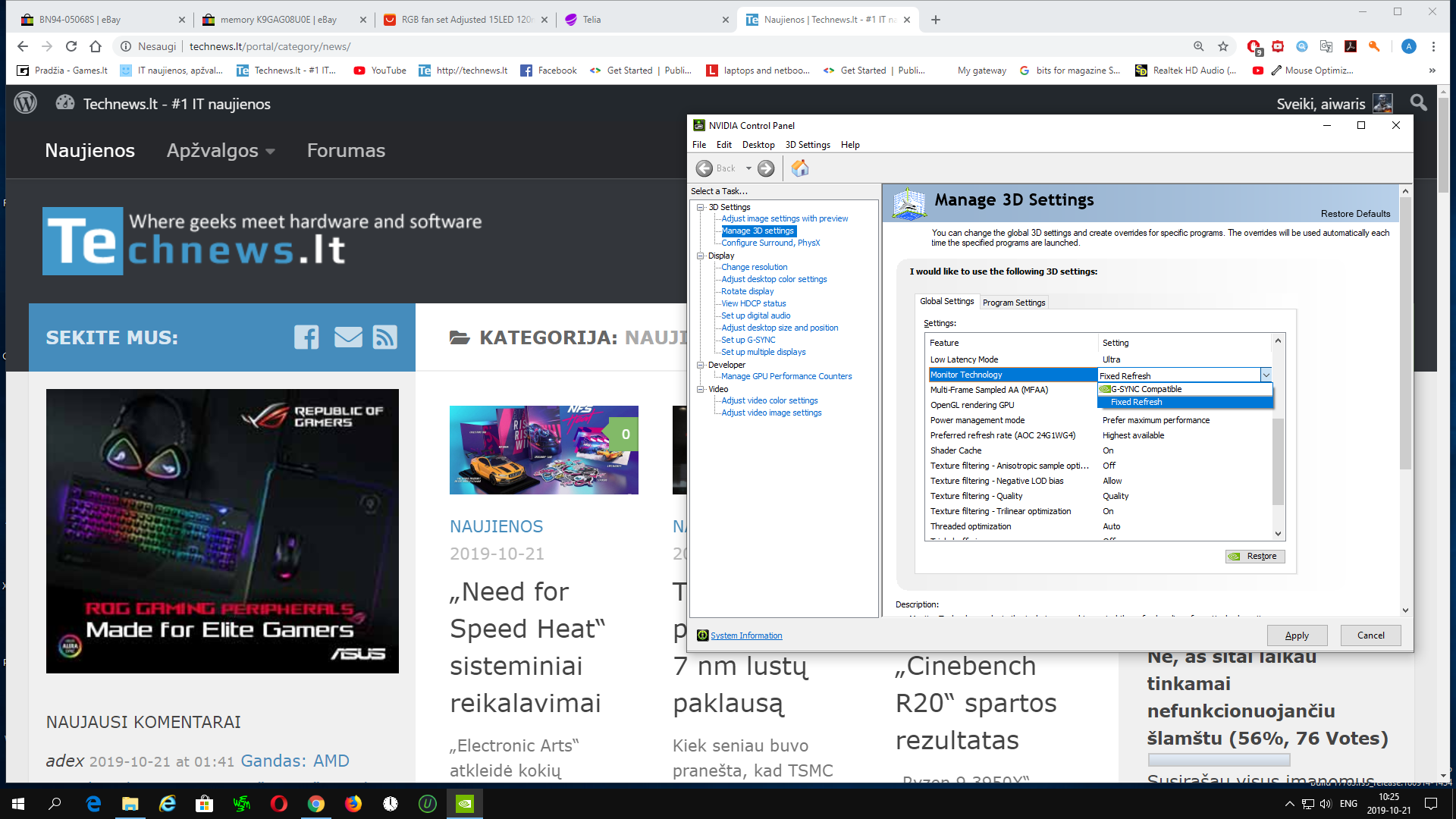Click the Cancel button
This screenshot has height=819, width=1456.
coord(1370,635)
